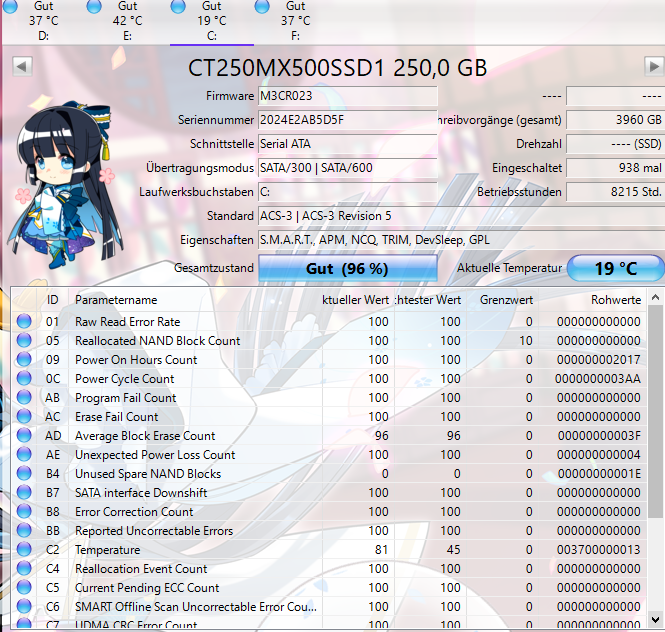The height and width of the screenshot is (632, 665).
Task: Click the F: drive blue health indicator icon
Action: (x=262, y=6)
